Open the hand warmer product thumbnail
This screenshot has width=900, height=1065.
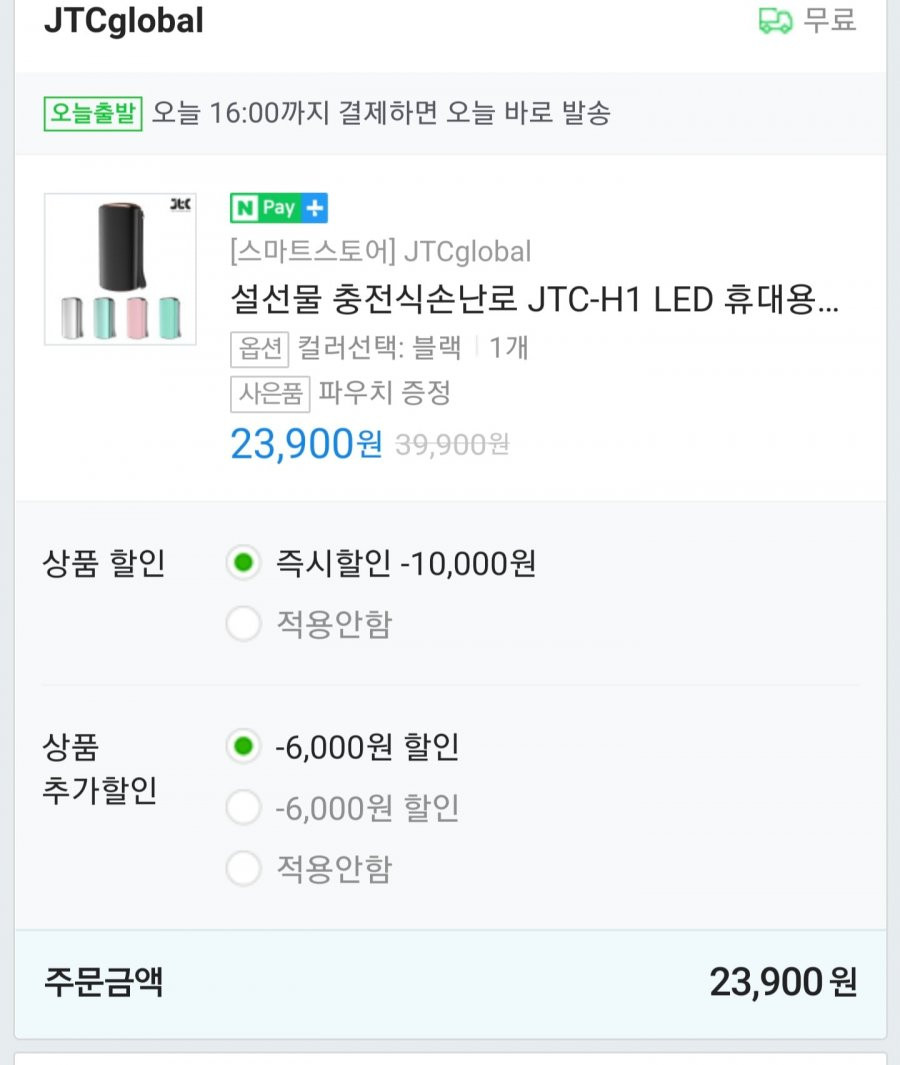120,270
